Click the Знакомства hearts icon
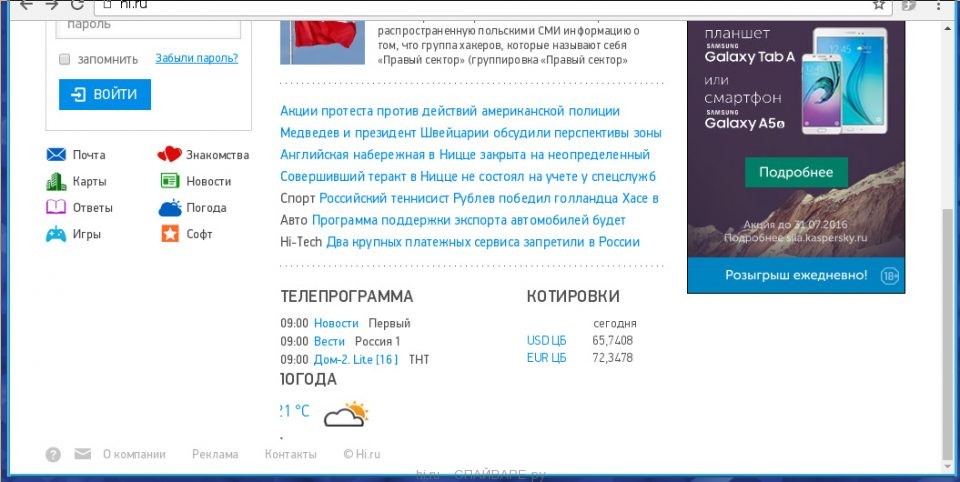 169,155
